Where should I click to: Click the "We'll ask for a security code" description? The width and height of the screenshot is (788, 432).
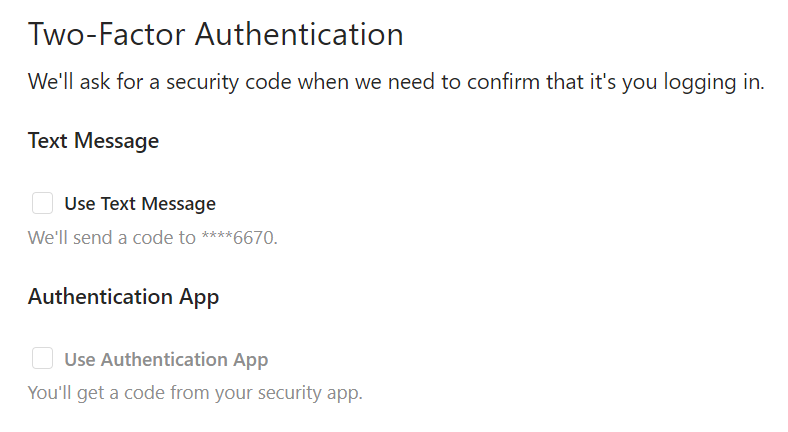pyautogui.click(x=396, y=83)
